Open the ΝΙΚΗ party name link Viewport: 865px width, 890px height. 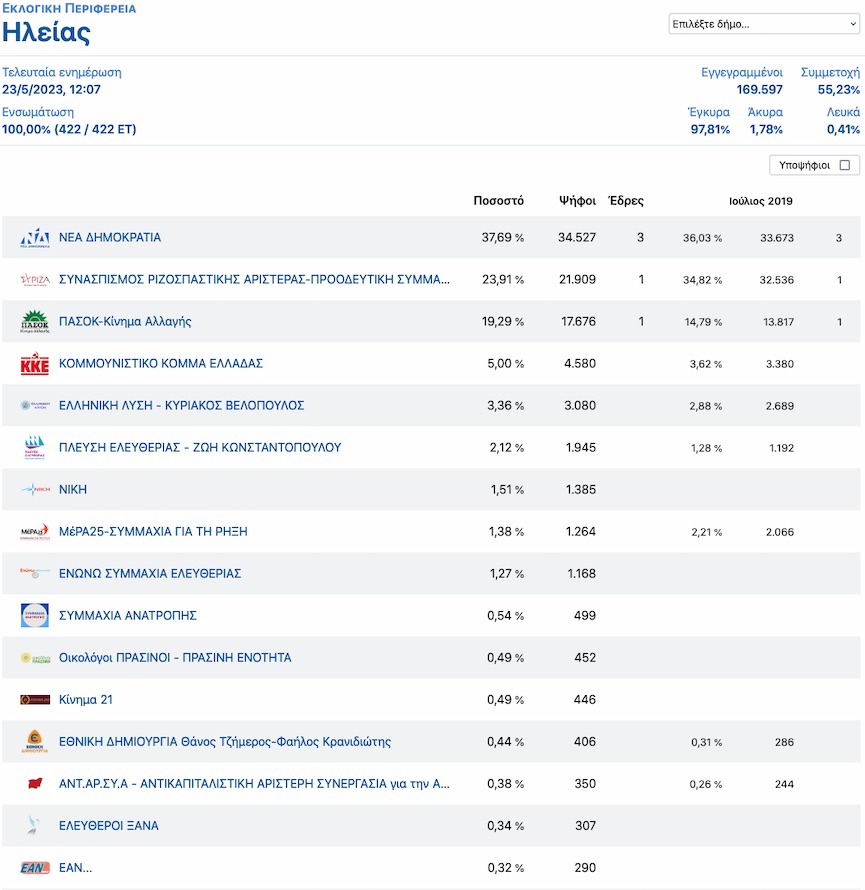coord(73,489)
